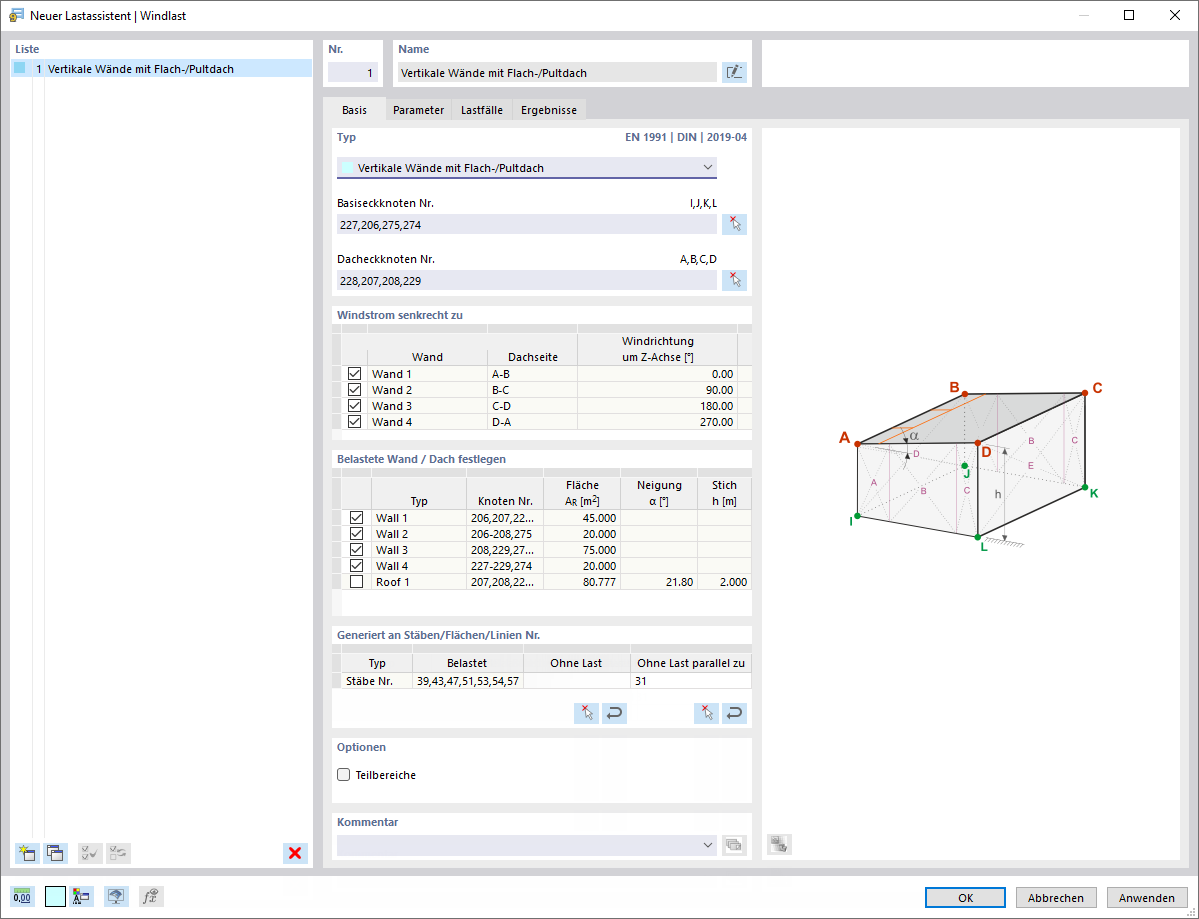Click the Ohne Last parallel zu cell 31

[x=690, y=680]
